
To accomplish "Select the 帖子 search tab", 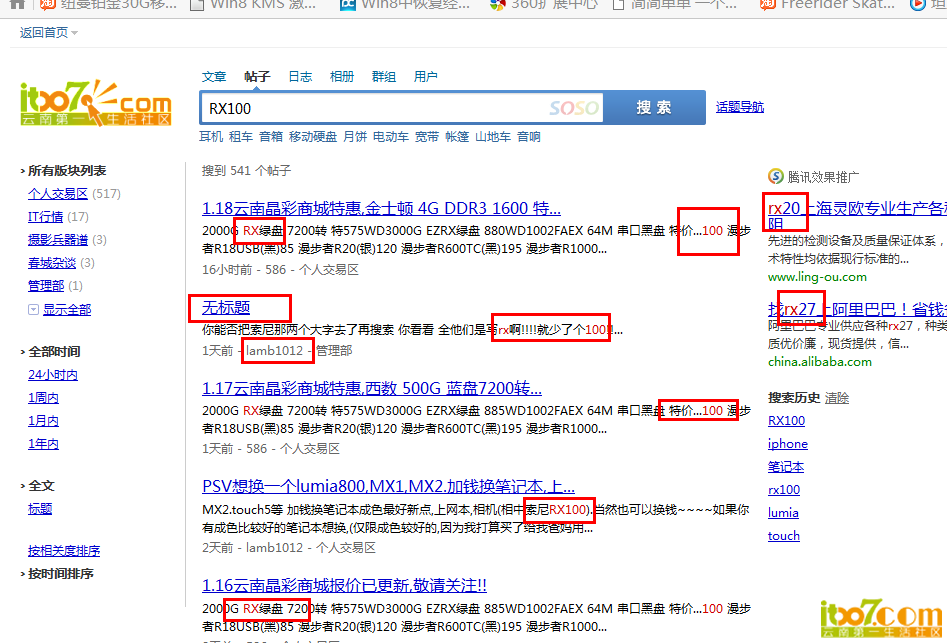I will coord(257,77).
